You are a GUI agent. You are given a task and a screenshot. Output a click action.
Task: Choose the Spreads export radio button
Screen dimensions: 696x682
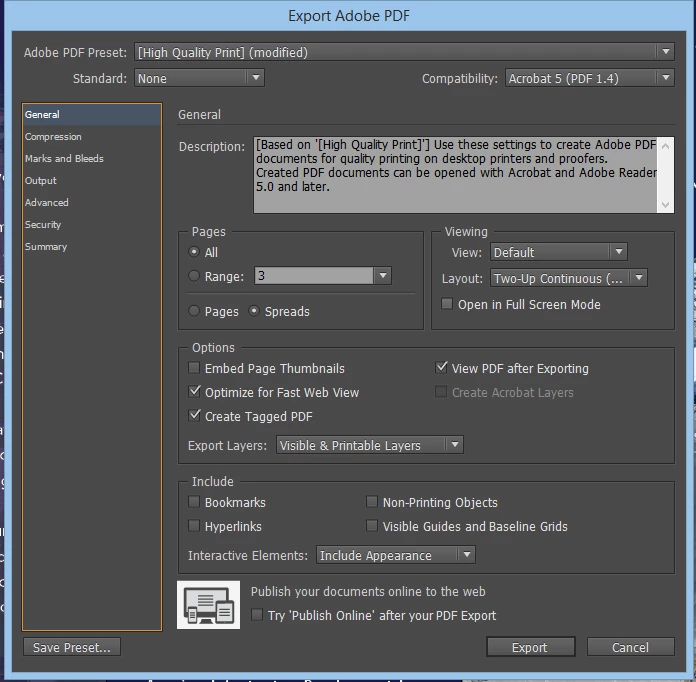(254, 310)
